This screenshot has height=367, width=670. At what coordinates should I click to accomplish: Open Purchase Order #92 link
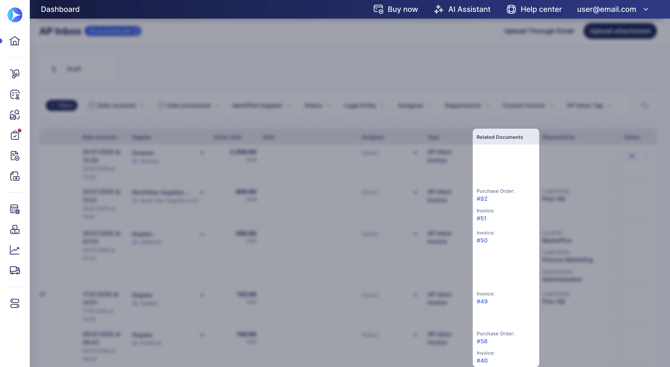coord(482,199)
